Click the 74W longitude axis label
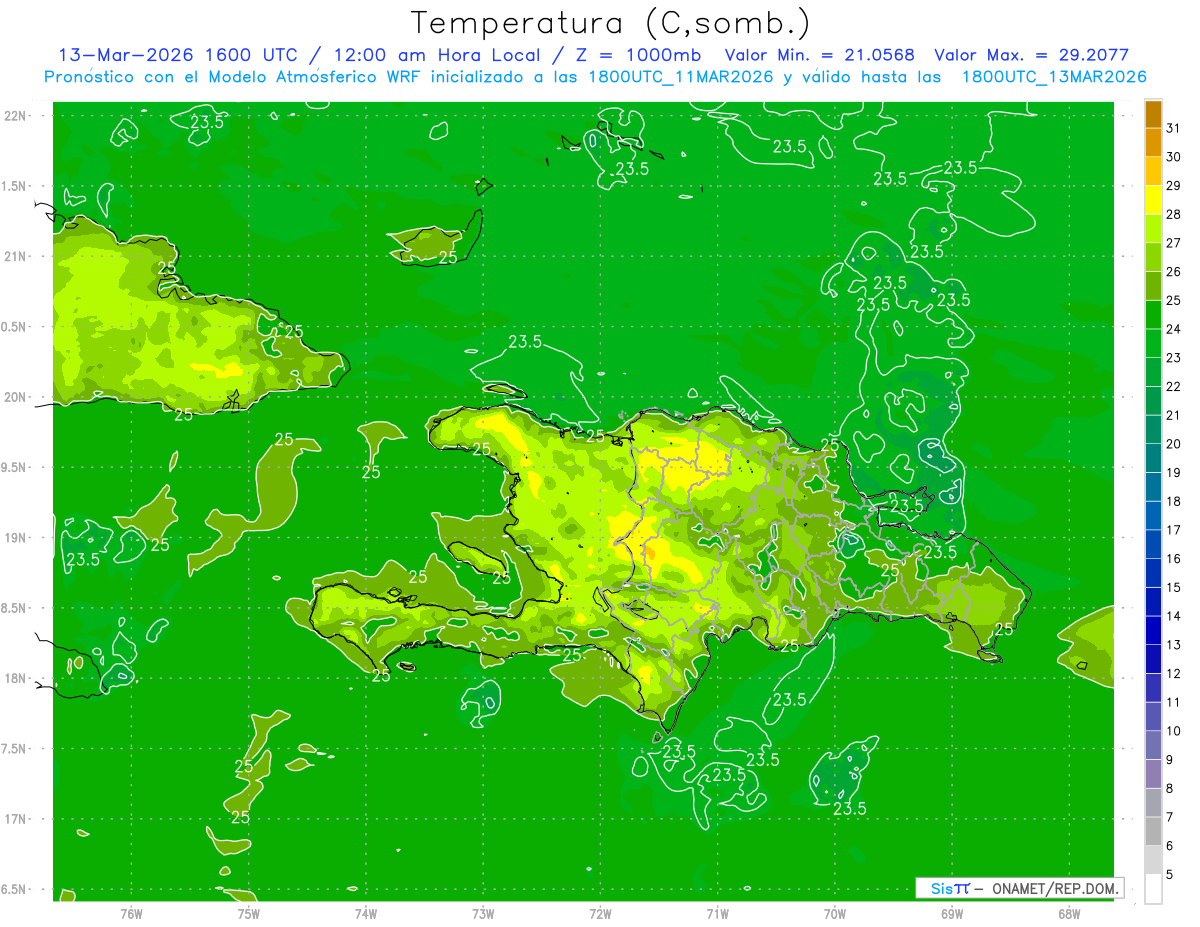This screenshot has height=927, width=1200. click(x=365, y=913)
